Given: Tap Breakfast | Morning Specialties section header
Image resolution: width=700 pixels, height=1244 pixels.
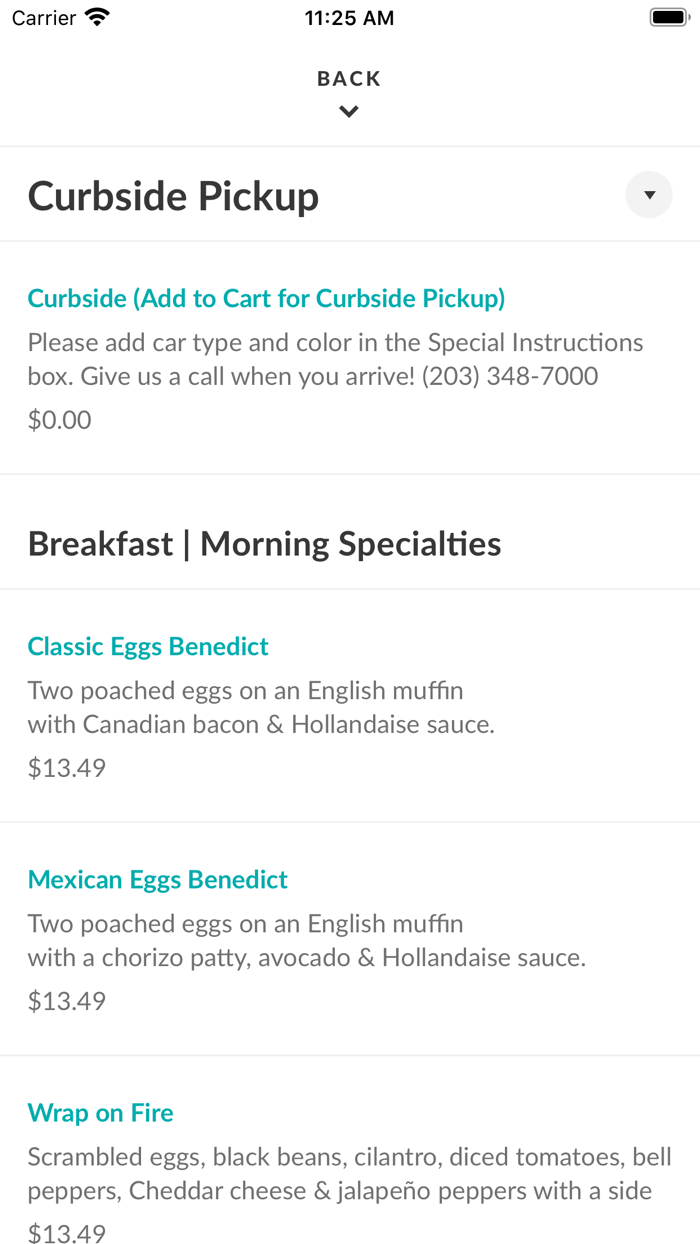Looking at the screenshot, I should coord(264,544).
